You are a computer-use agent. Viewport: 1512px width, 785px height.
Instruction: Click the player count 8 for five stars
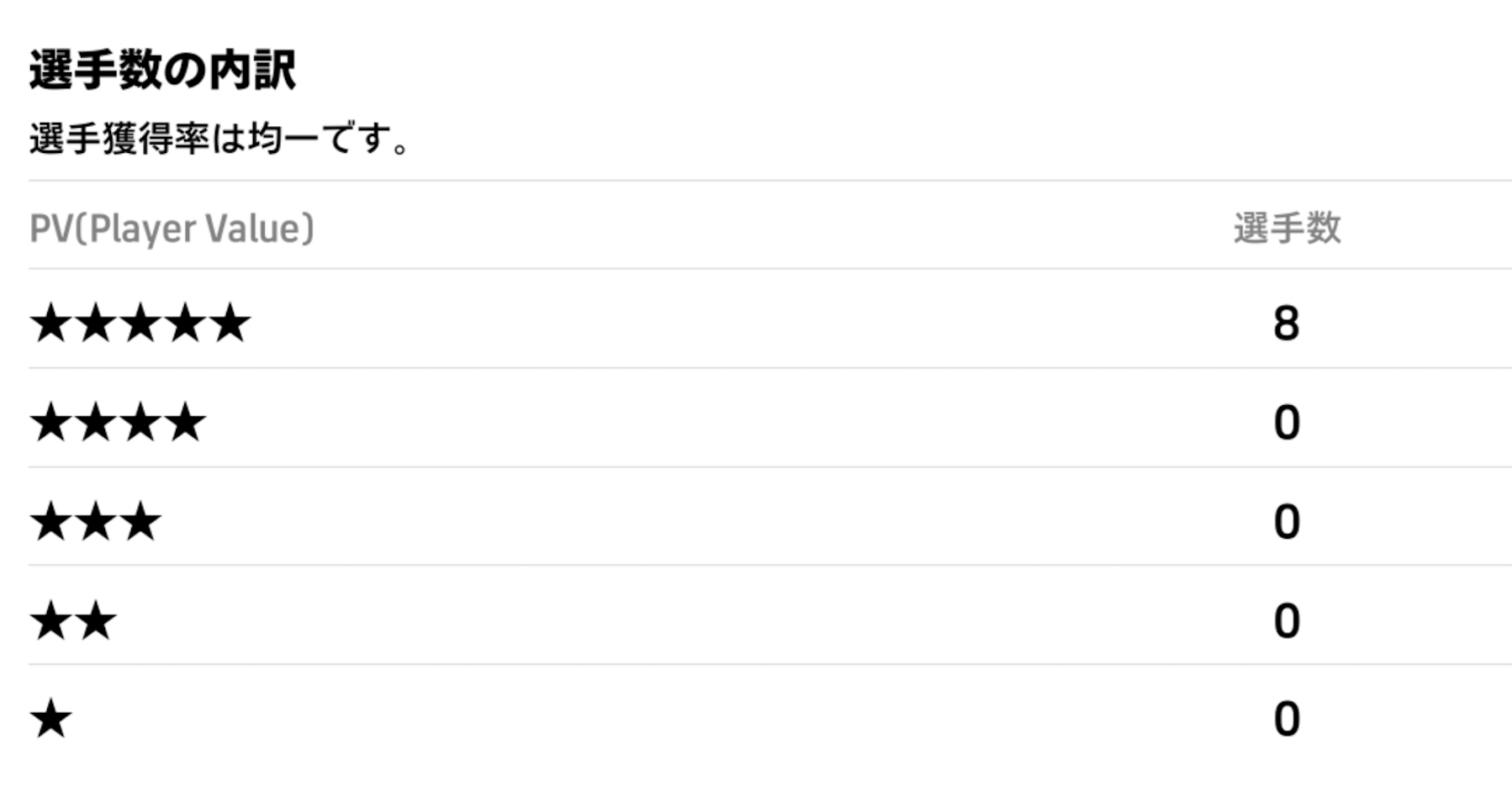tap(1286, 324)
